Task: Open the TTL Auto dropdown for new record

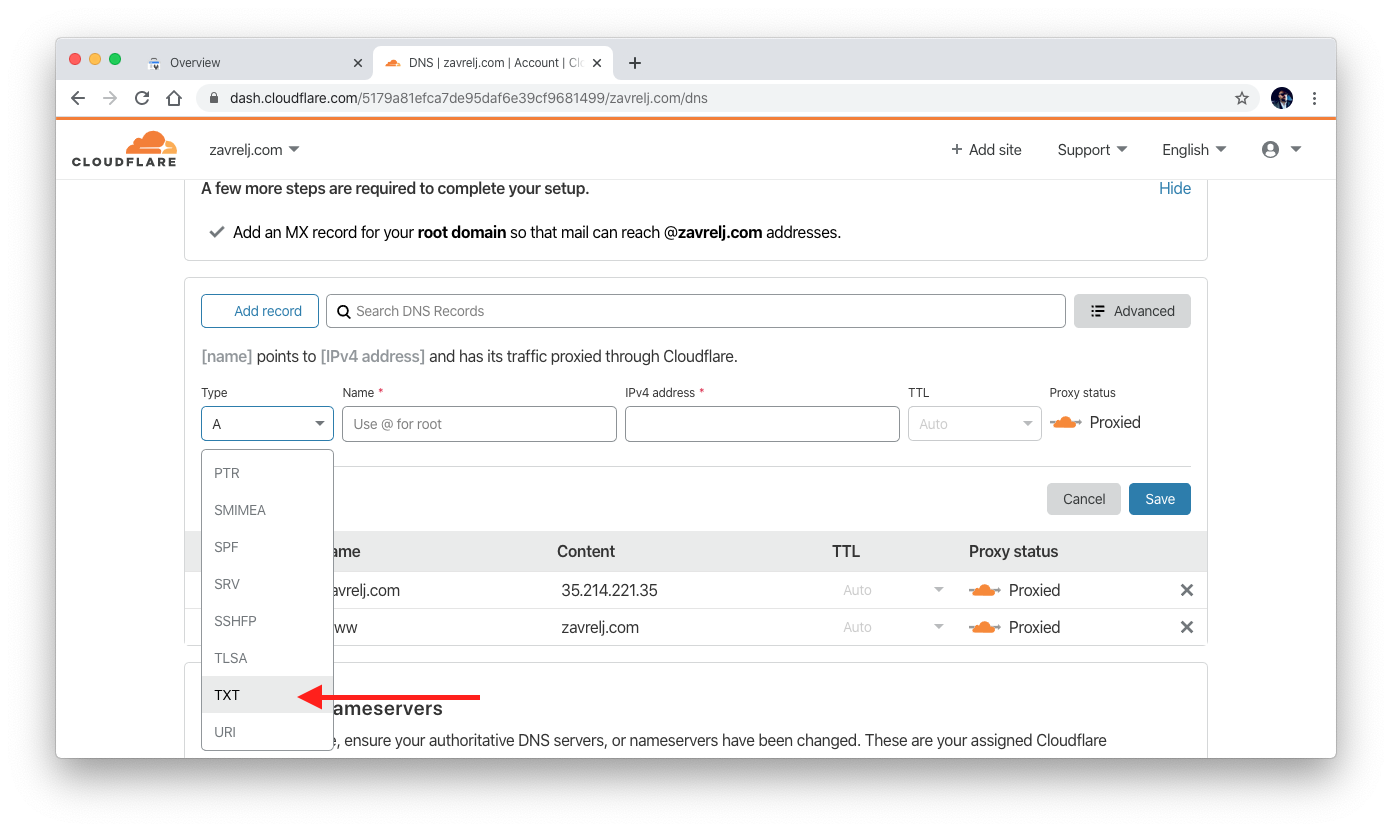Action: click(975, 424)
